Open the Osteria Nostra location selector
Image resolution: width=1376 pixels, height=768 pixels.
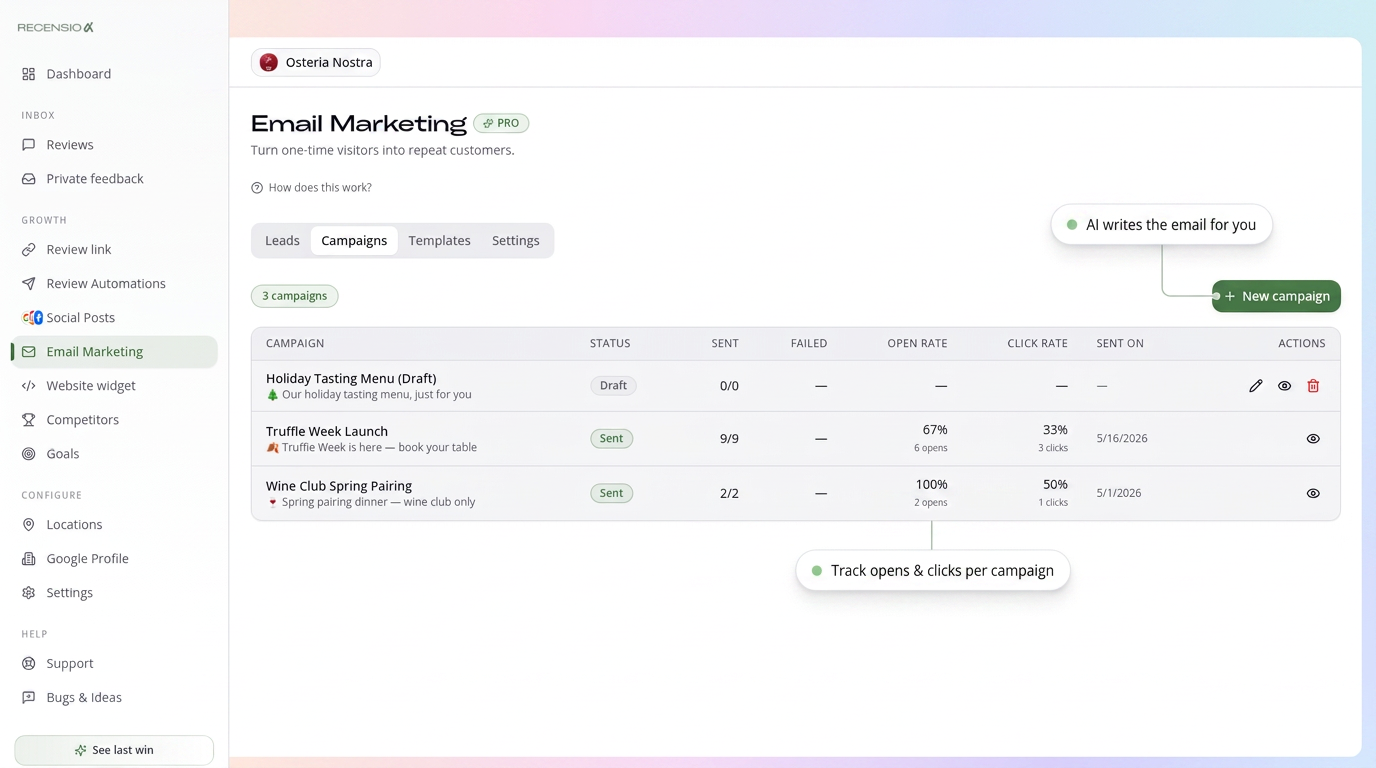pyautogui.click(x=316, y=62)
